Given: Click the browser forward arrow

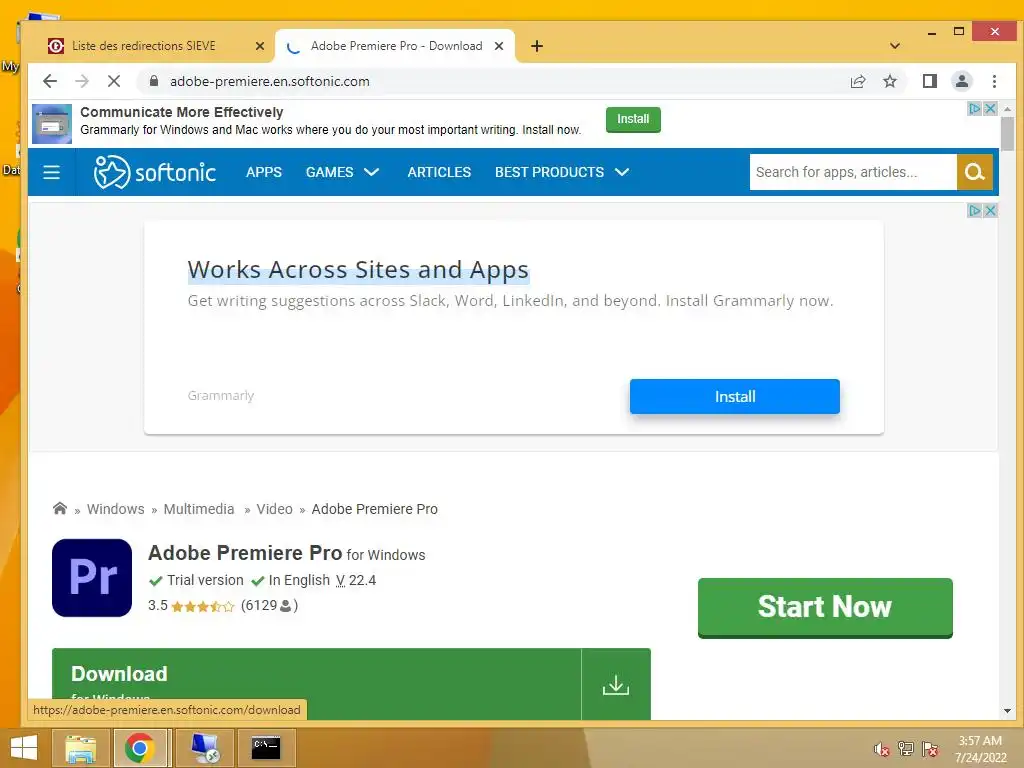Looking at the screenshot, I should point(82,81).
